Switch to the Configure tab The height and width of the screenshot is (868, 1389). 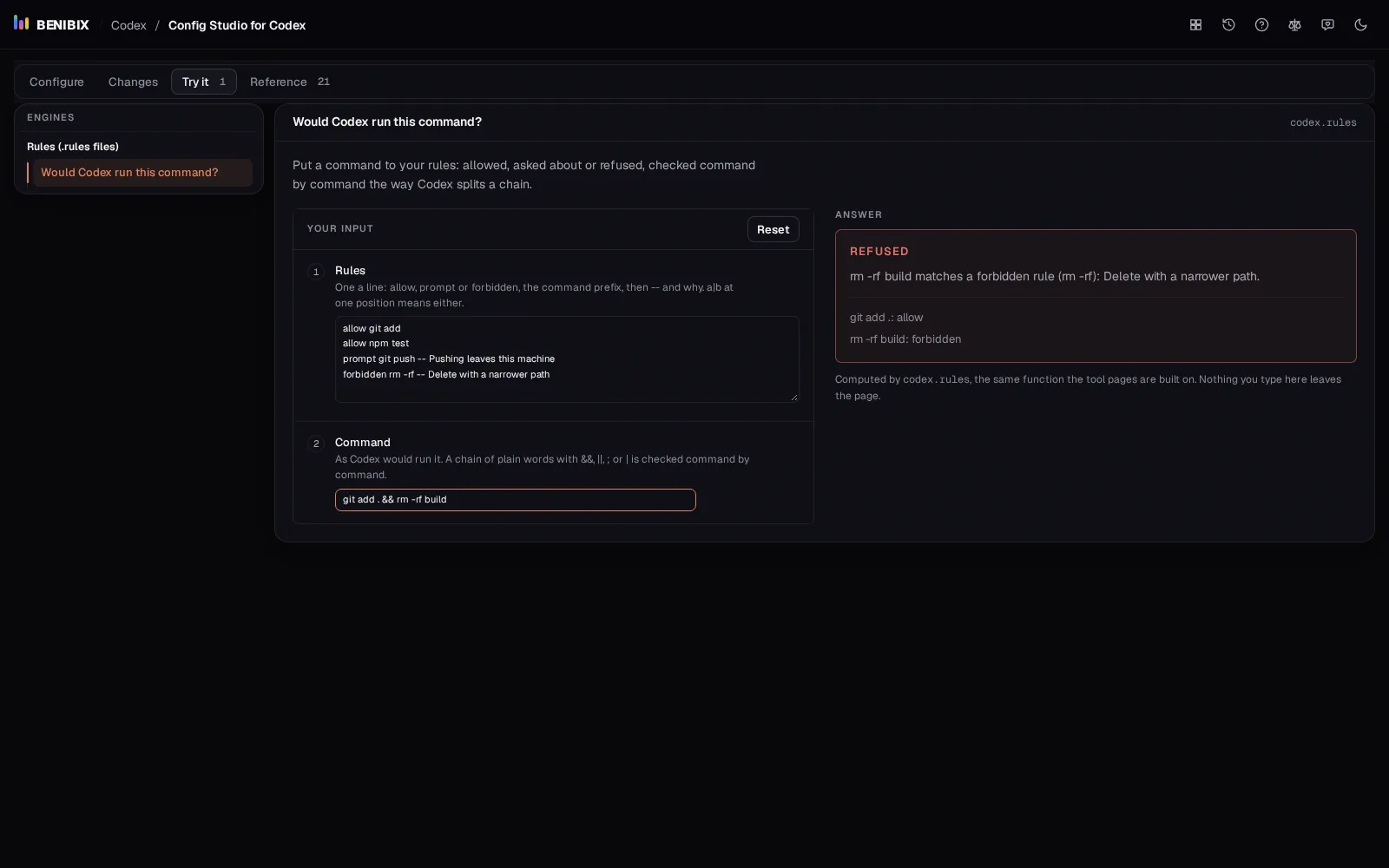tap(56, 82)
